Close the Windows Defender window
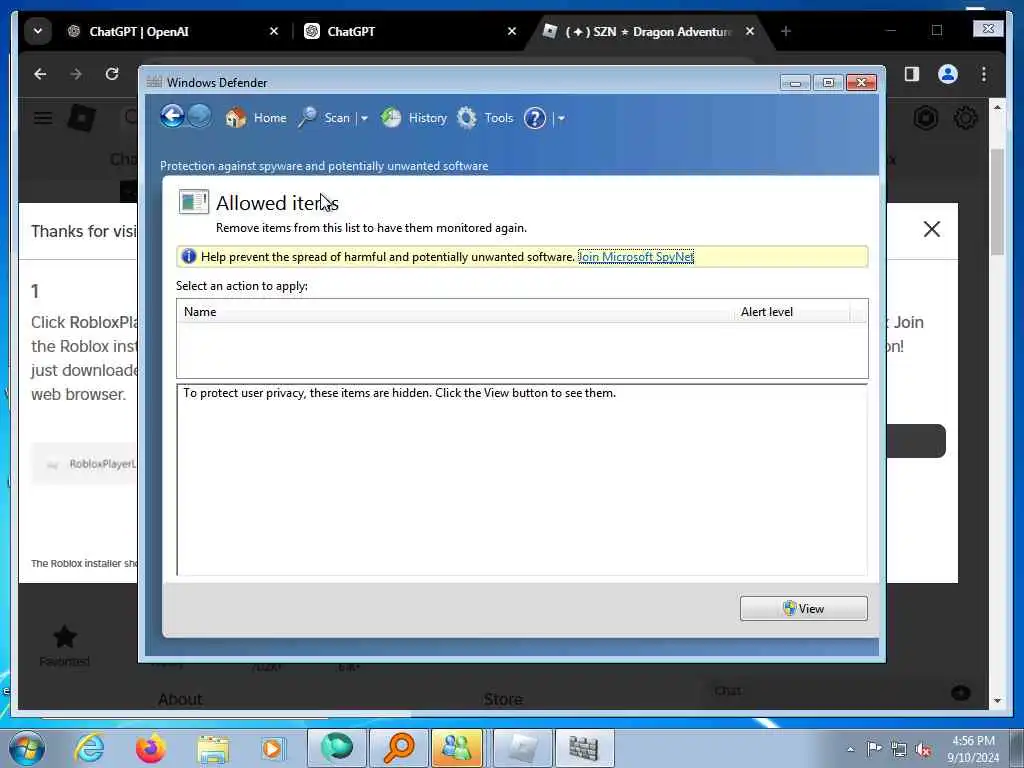Image resolution: width=1024 pixels, height=768 pixels. pyautogui.click(x=861, y=82)
